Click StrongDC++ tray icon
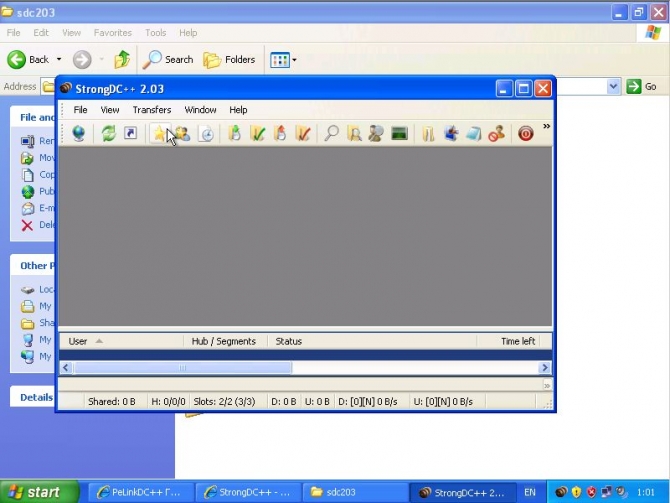The width and height of the screenshot is (670, 503). click(x=561, y=492)
